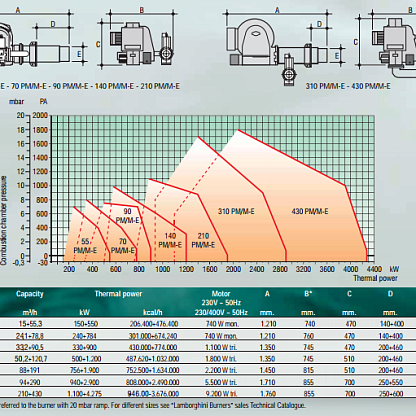This screenshot has width=416, height=416.
Task: Click the '1400' tick on the PA axis
Action: 40,158
